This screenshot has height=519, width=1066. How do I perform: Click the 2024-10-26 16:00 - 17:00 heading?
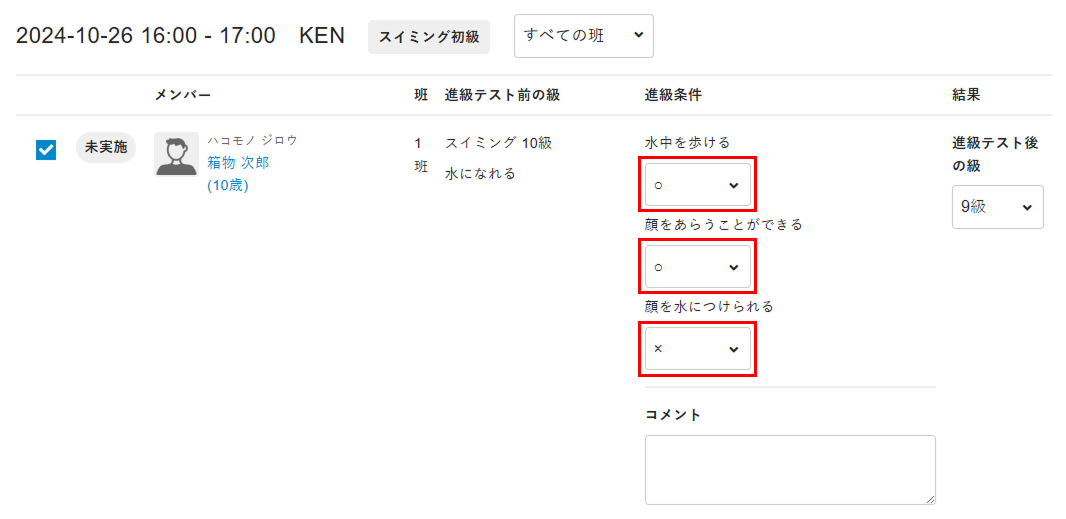coord(145,36)
